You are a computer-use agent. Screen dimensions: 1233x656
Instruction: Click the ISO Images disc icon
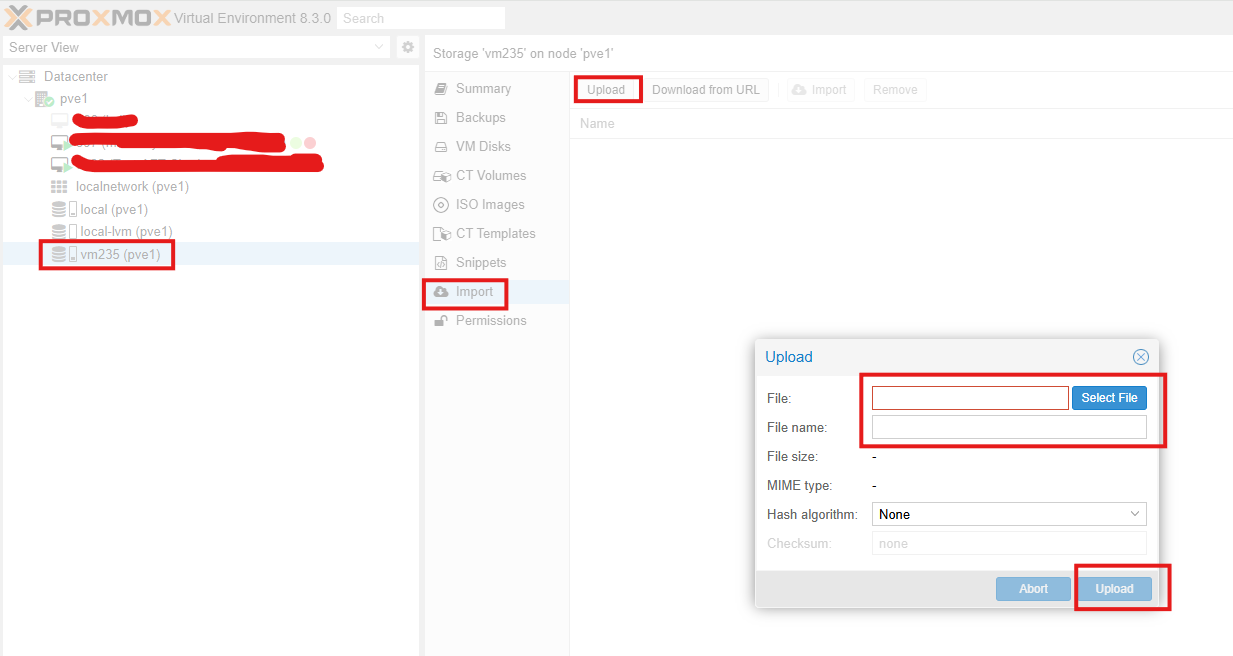tap(440, 205)
